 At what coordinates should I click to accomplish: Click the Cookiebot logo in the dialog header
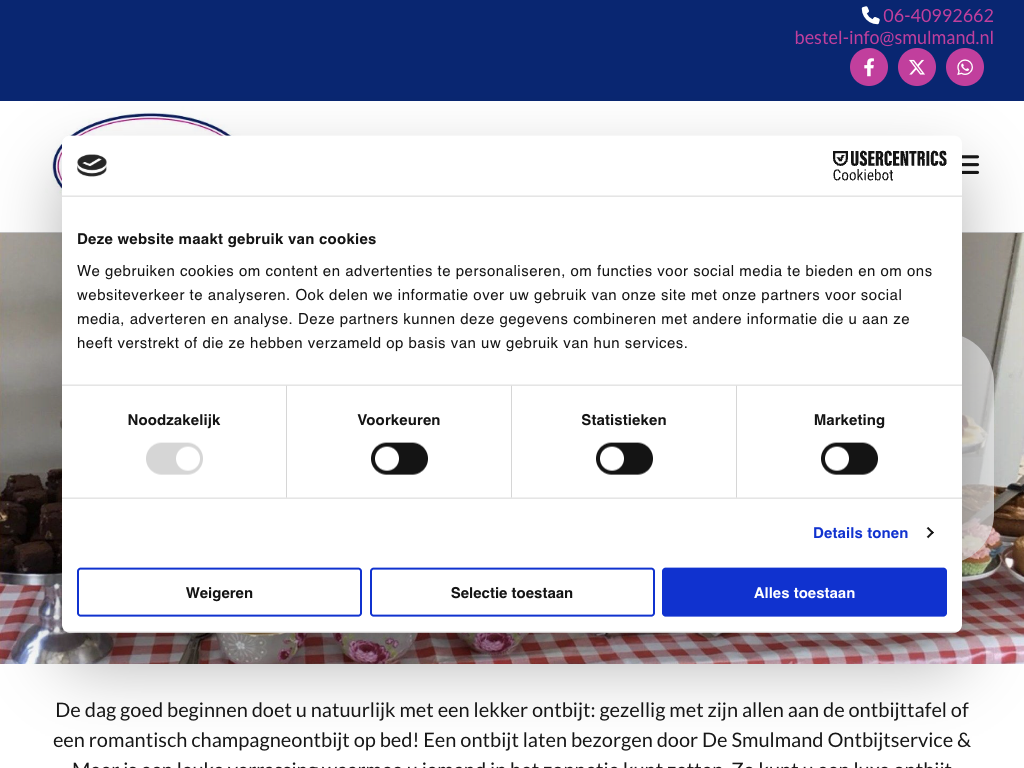point(92,165)
